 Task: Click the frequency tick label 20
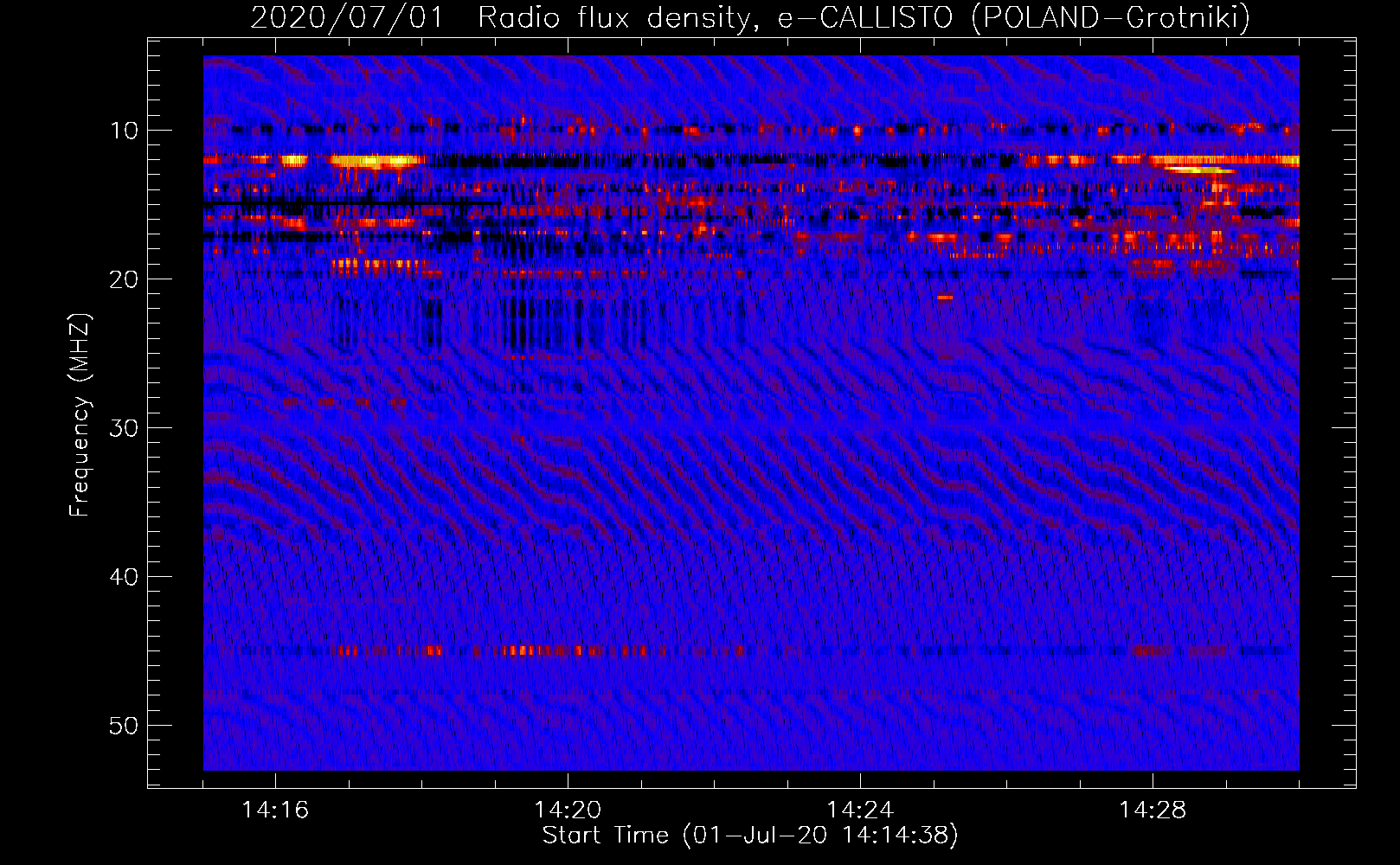125,279
